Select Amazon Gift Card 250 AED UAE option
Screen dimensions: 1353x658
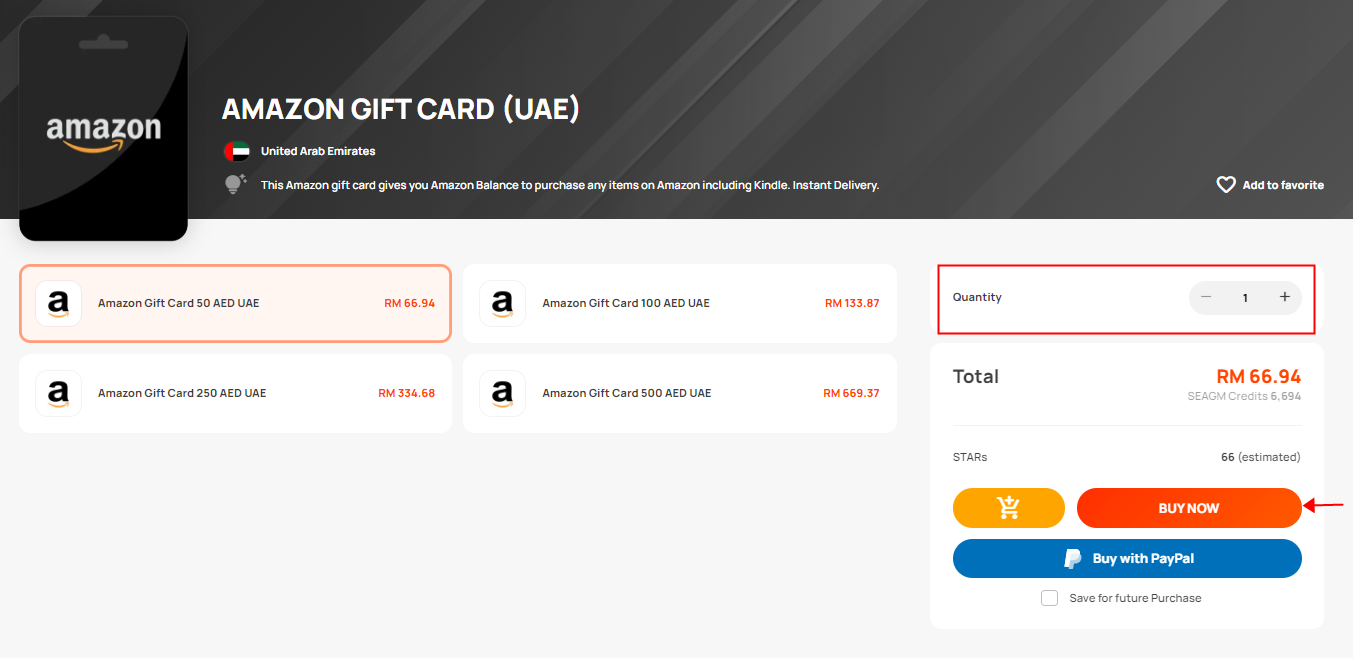(x=236, y=393)
